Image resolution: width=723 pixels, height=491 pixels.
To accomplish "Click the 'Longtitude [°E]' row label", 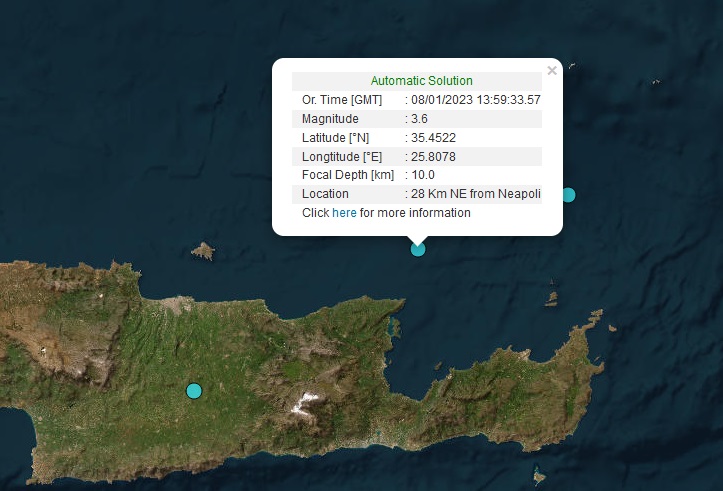I will pyautogui.click(x=342, y=157).
